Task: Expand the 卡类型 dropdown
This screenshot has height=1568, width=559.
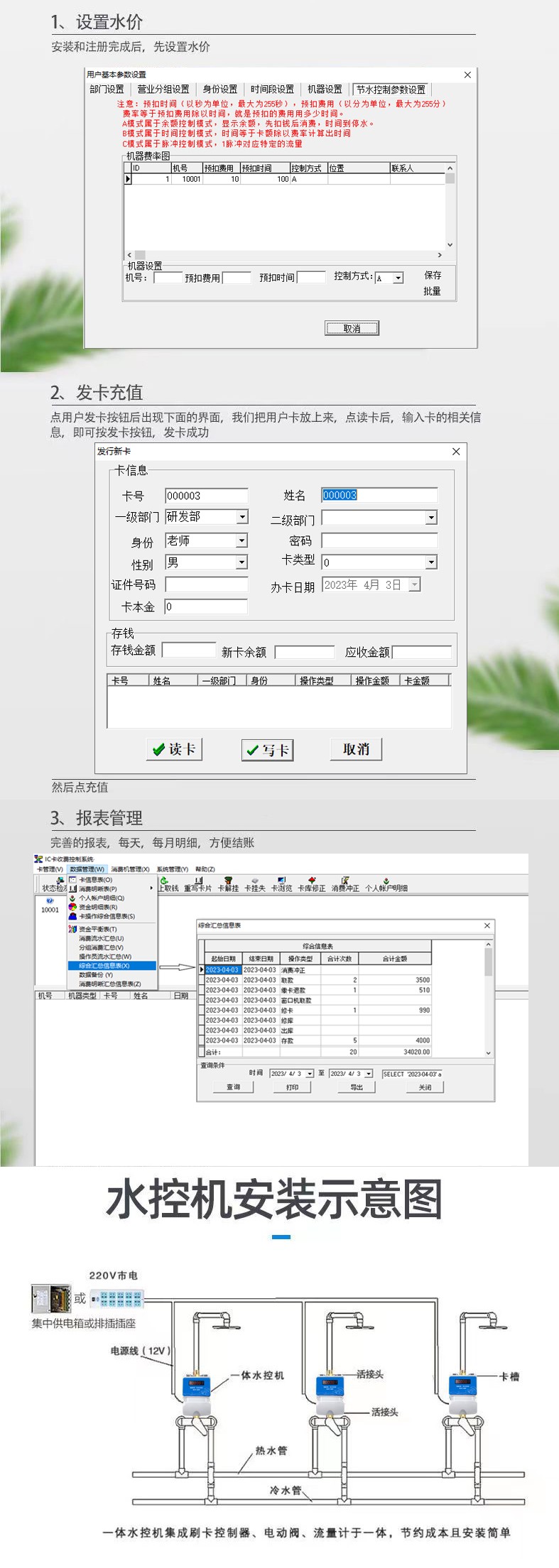Action: pos(431,562)
